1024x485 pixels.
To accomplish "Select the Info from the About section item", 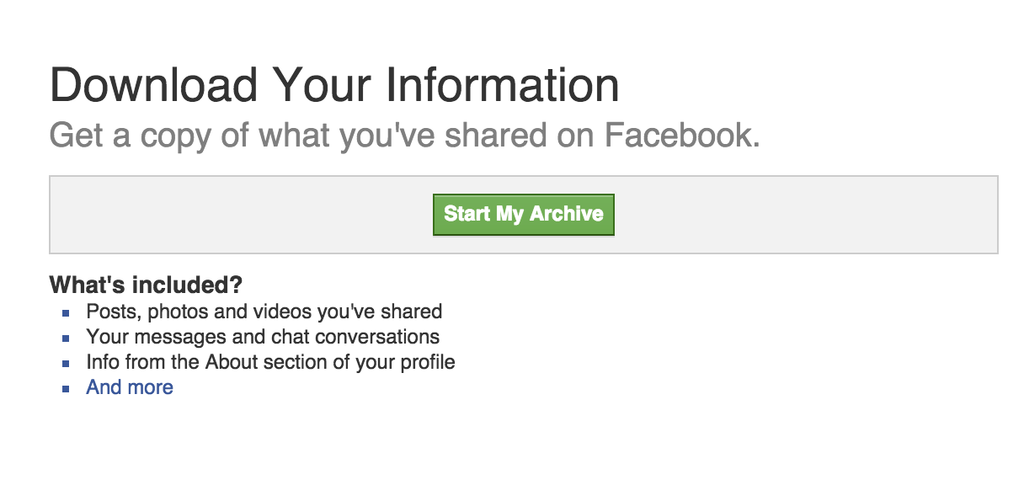I will pyautogui.click(x=270, y=362).
